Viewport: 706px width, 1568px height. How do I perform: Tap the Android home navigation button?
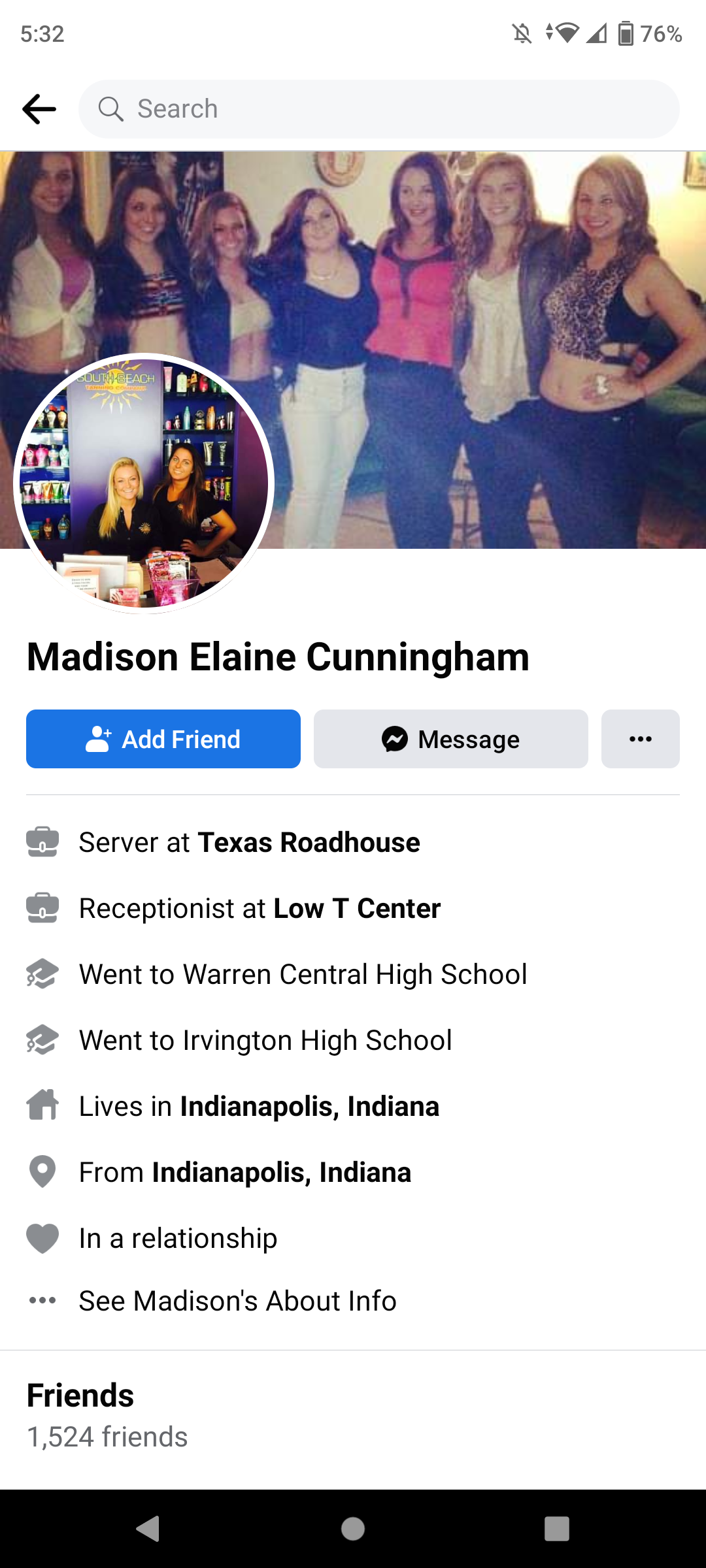point(353,1529)
